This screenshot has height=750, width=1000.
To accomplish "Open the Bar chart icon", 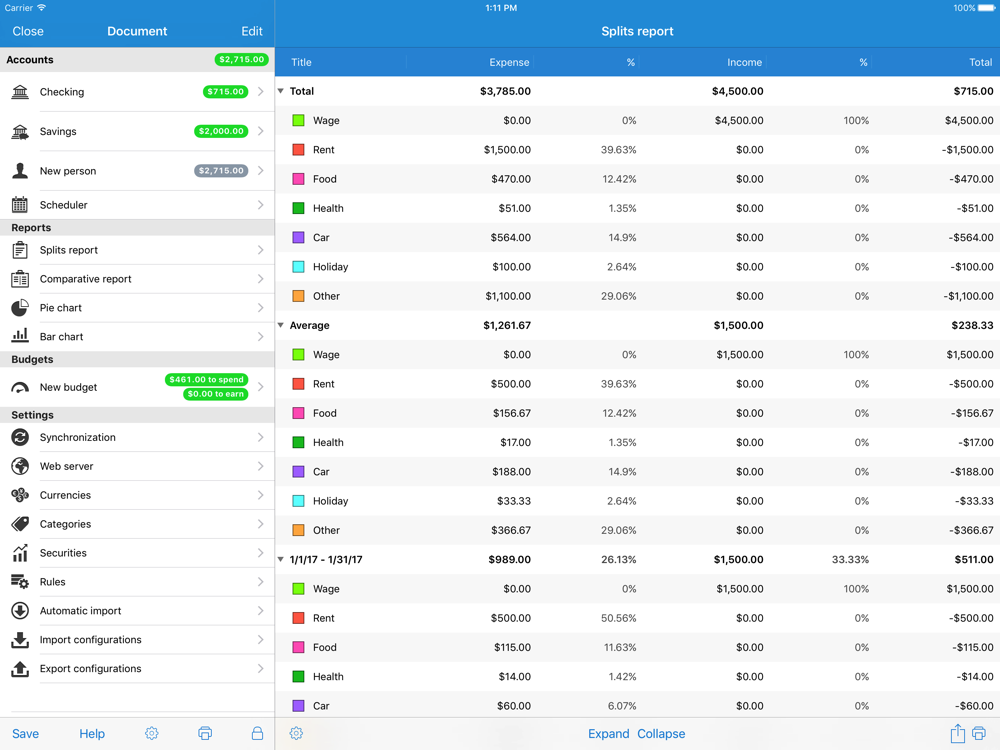I will pos(20,335).
